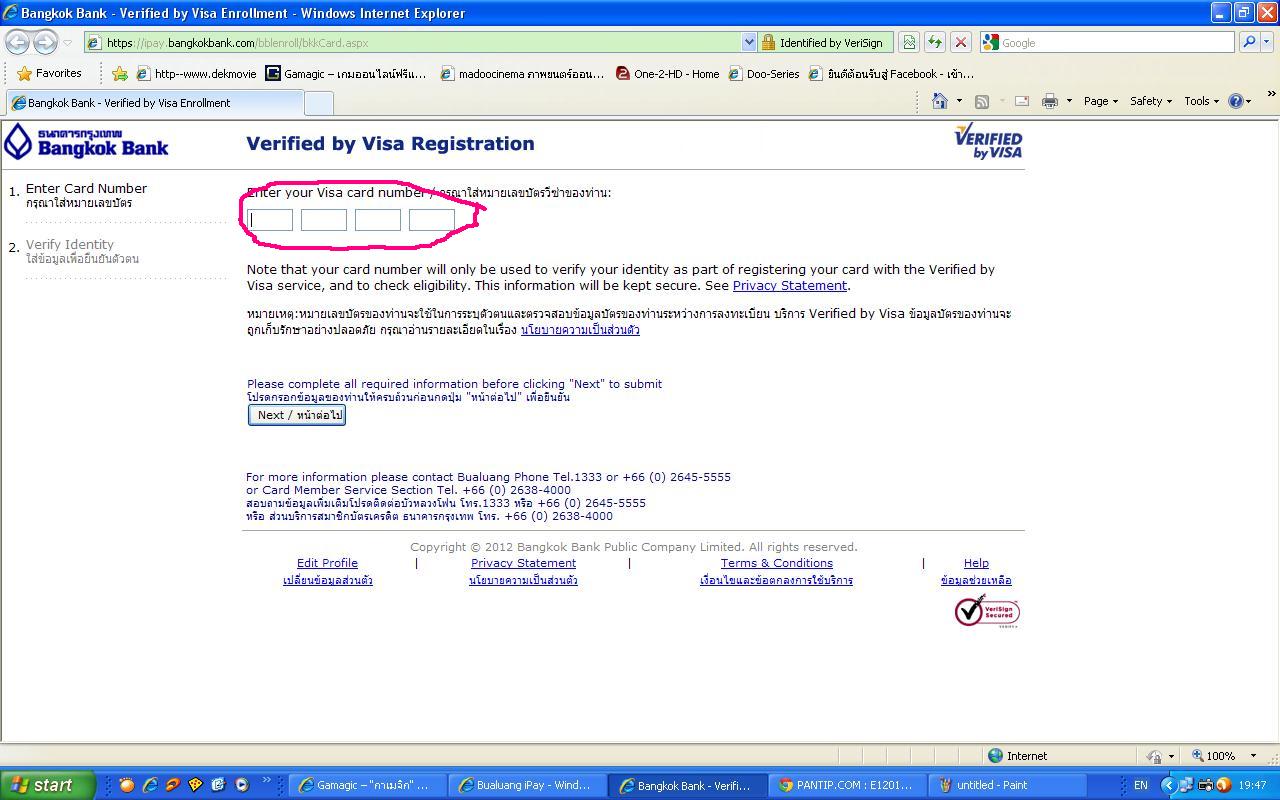Click the EN language indicator
Viewport: 1280px width, 800px height.
pyautogui.click(x=1140, y=785)
